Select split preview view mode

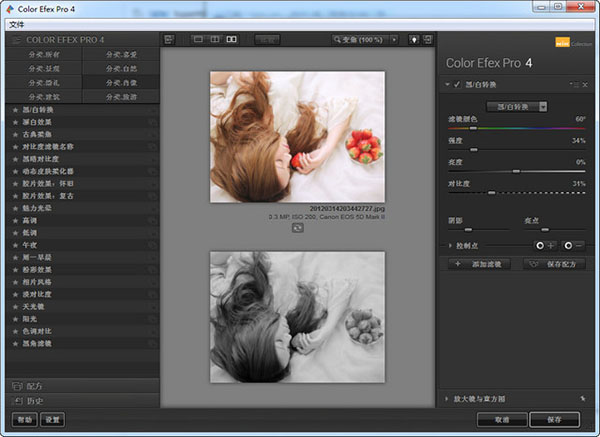(x=214, y=39)
